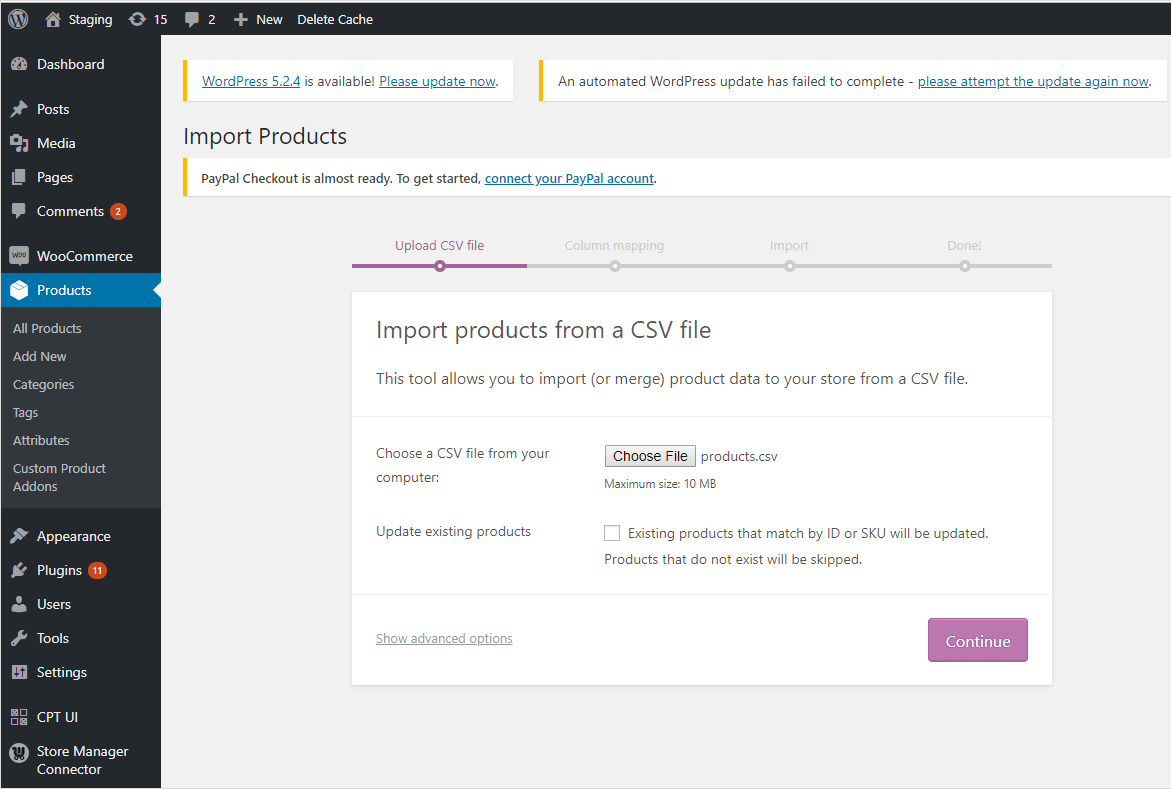This screenshot has width=1171, height=789.
Task: Click the Staging home icon
Action: pyautogui.click(x=52, y=19)
